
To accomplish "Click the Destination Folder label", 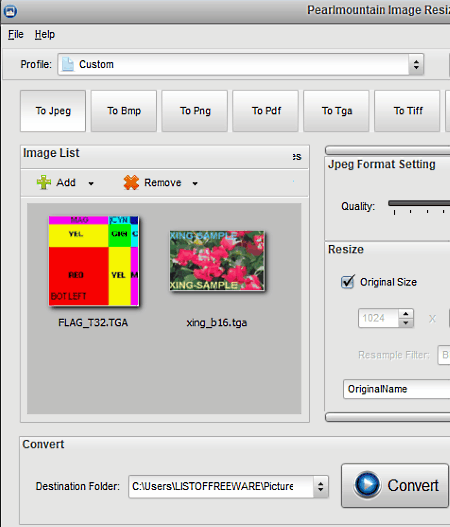I will pyautogui.click(x=78, y=486).
